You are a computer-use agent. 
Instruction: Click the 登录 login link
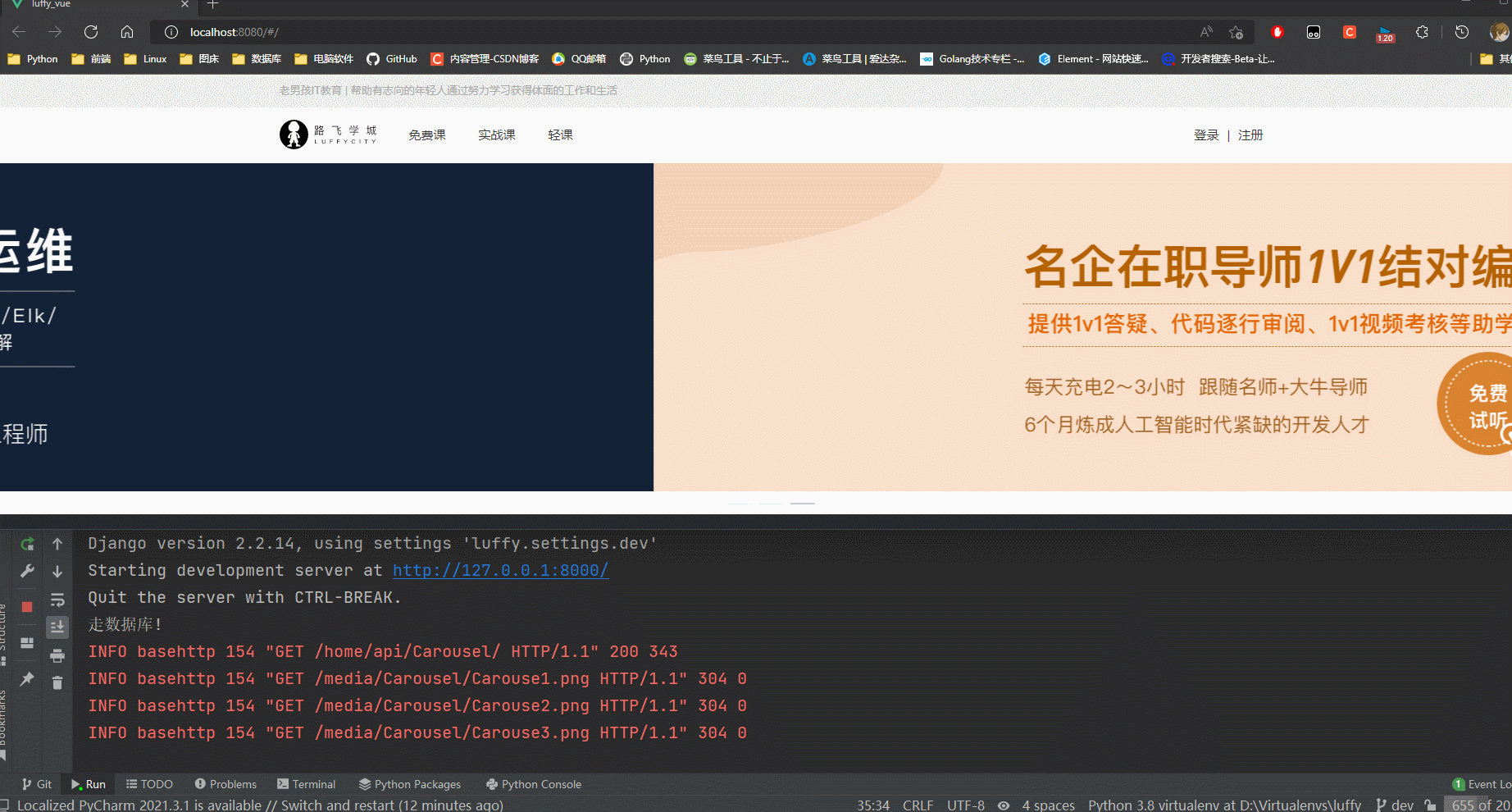1206,135
